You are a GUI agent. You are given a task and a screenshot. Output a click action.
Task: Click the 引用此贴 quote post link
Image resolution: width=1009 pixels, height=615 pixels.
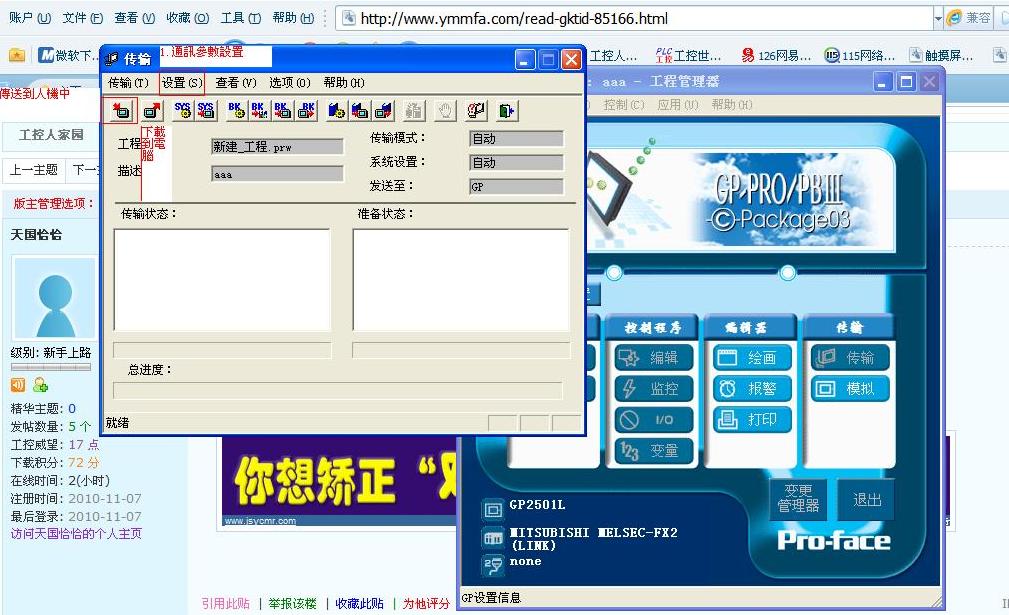tap(225, 603)
